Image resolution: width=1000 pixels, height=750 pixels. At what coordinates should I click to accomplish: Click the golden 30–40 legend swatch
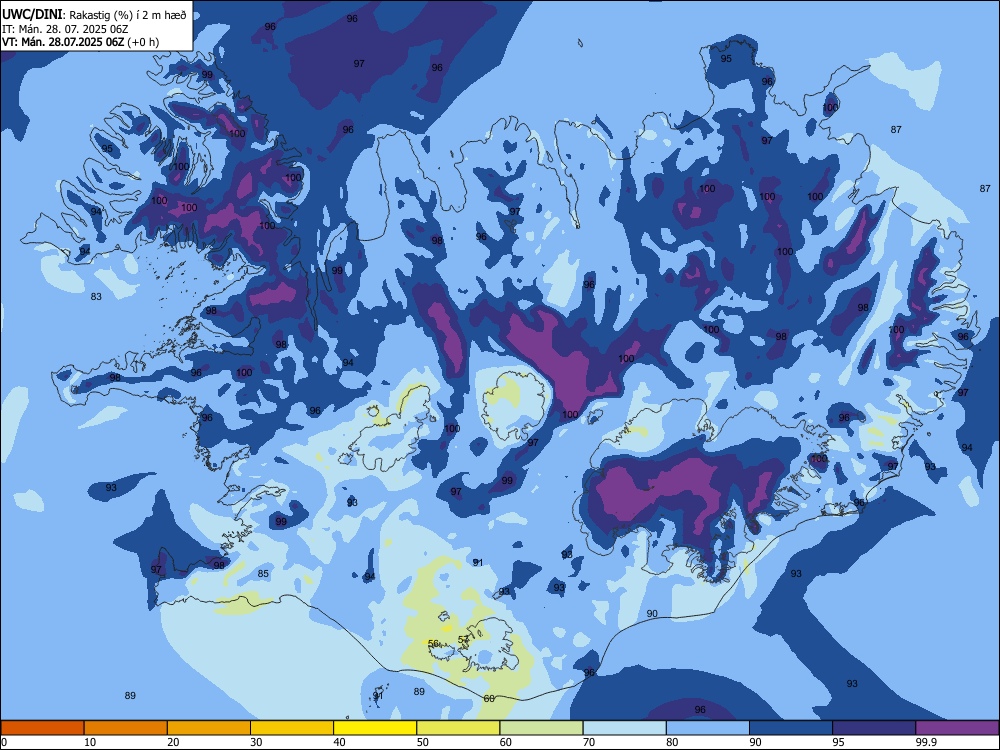point(292,728)
